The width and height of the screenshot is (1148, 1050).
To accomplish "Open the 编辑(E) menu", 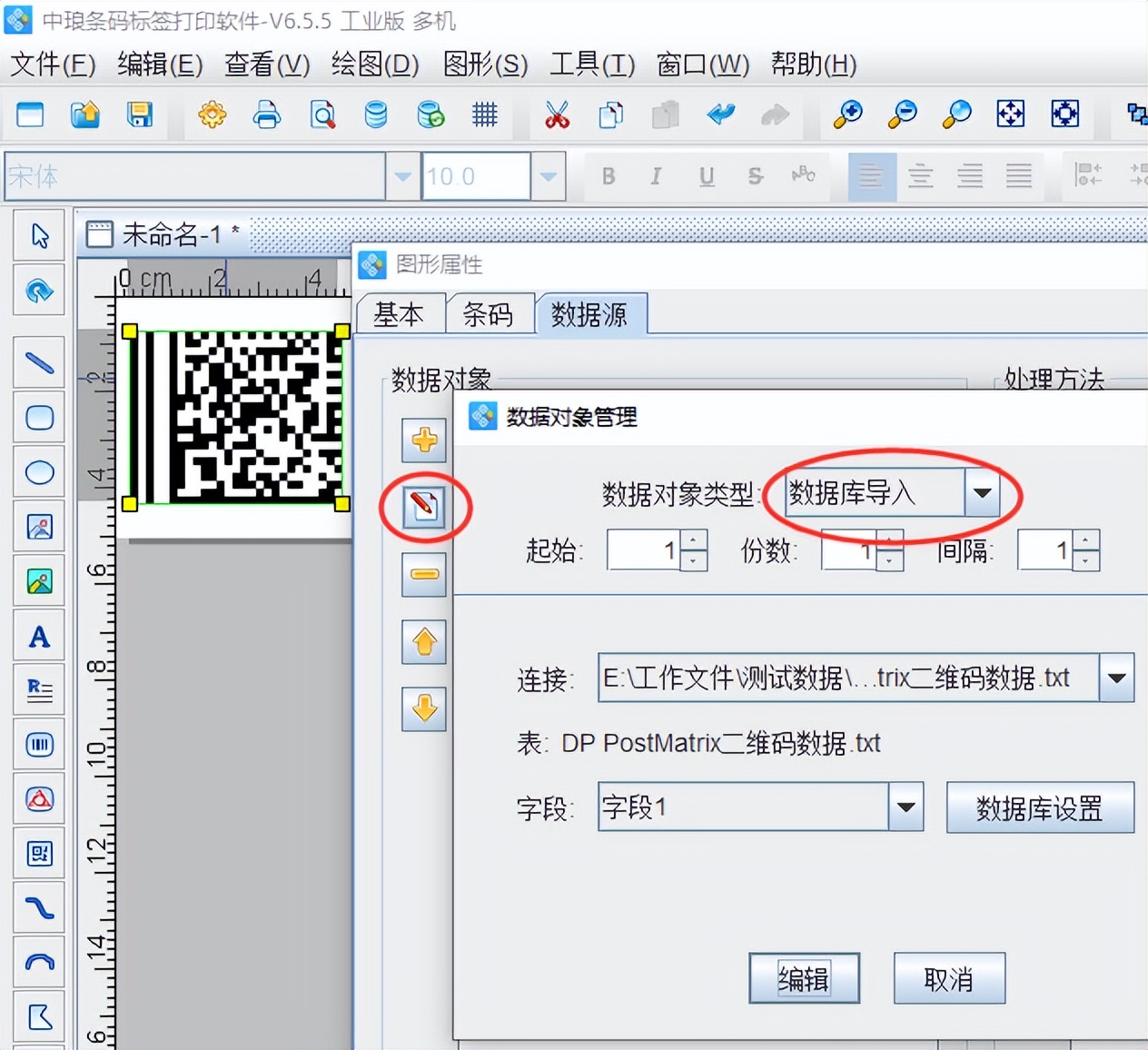I will tap(160, 64).
